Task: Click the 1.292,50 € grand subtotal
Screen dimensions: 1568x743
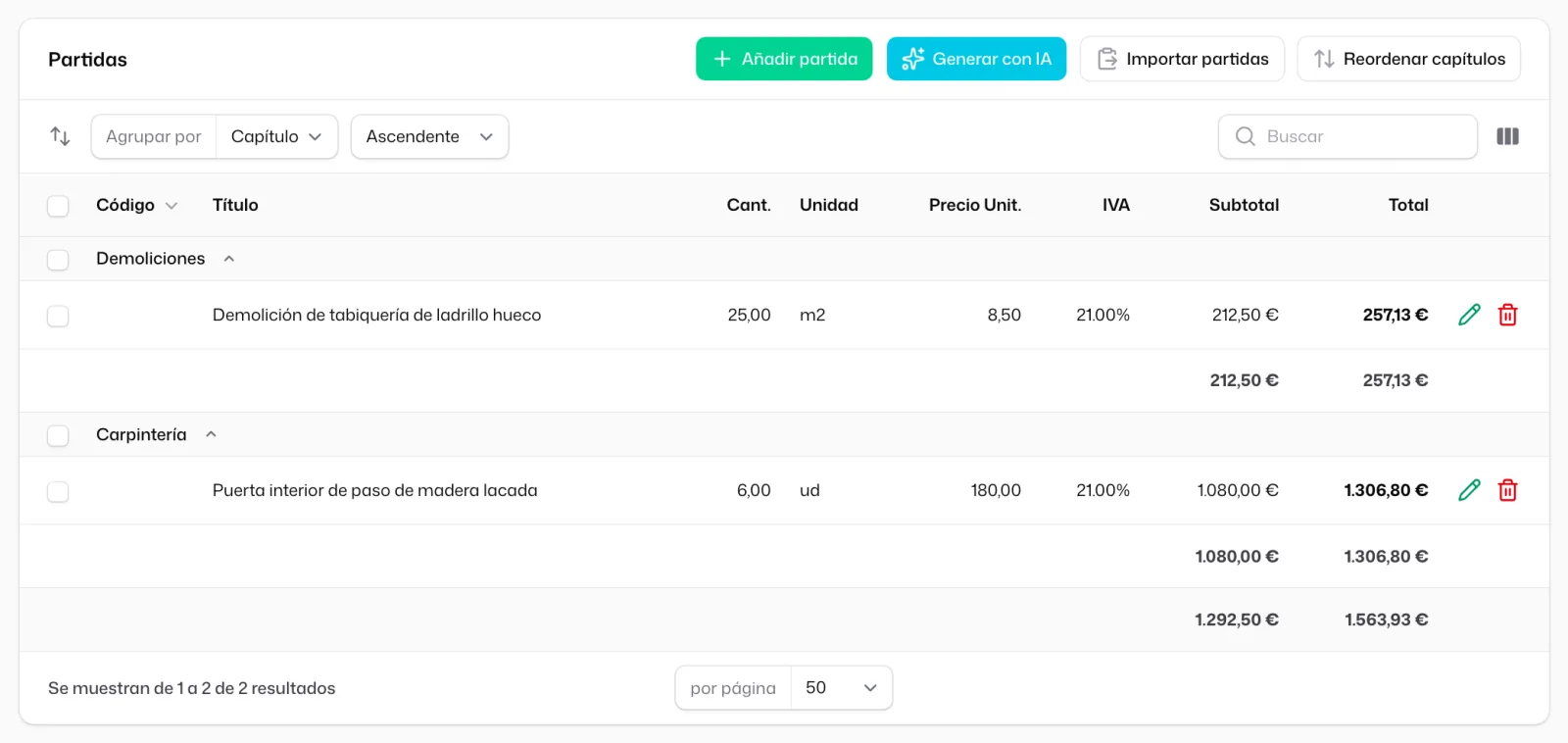Action: [x=1237, y=619]
